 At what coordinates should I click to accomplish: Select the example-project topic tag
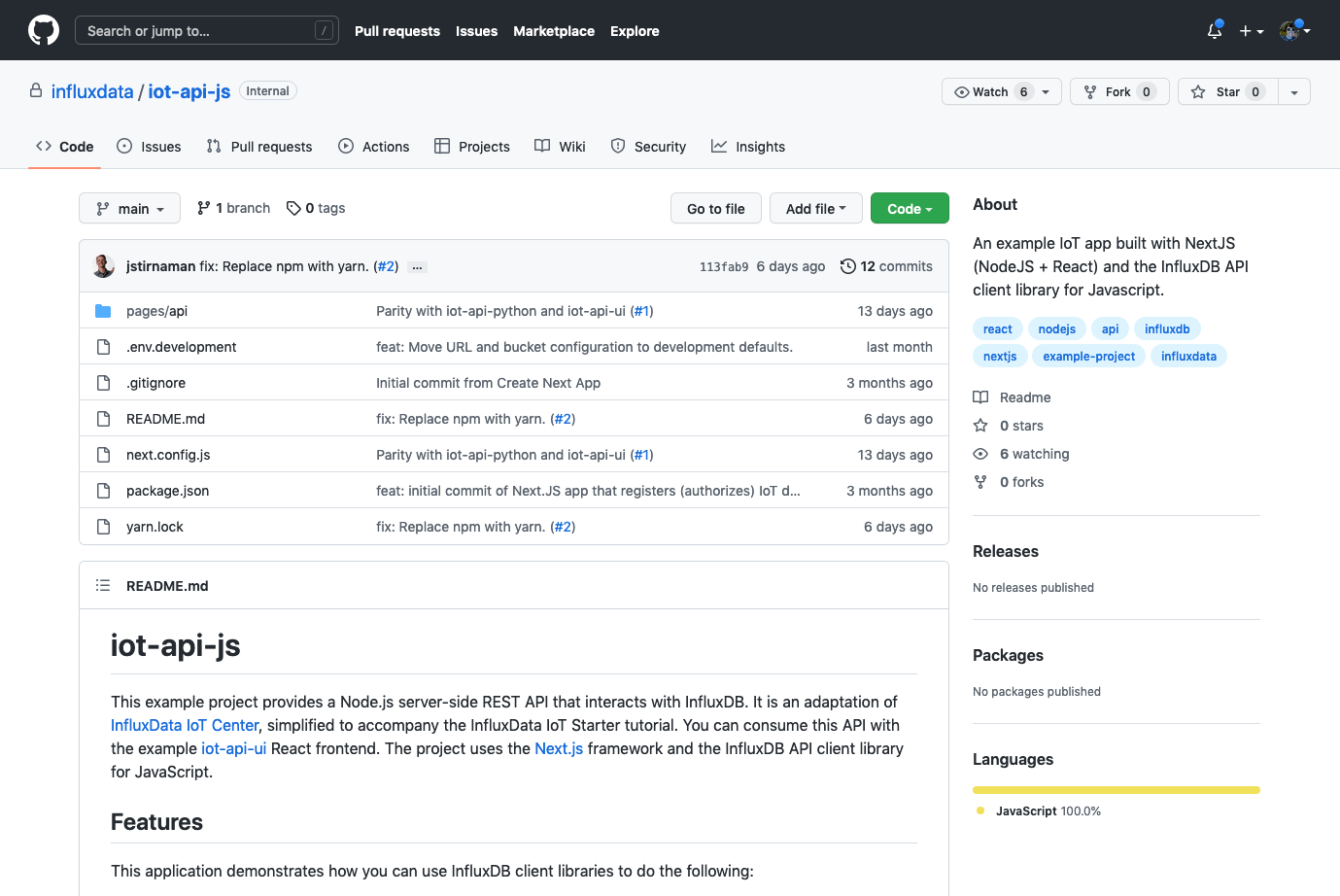pyautogui.click(x=1088, y=357)
